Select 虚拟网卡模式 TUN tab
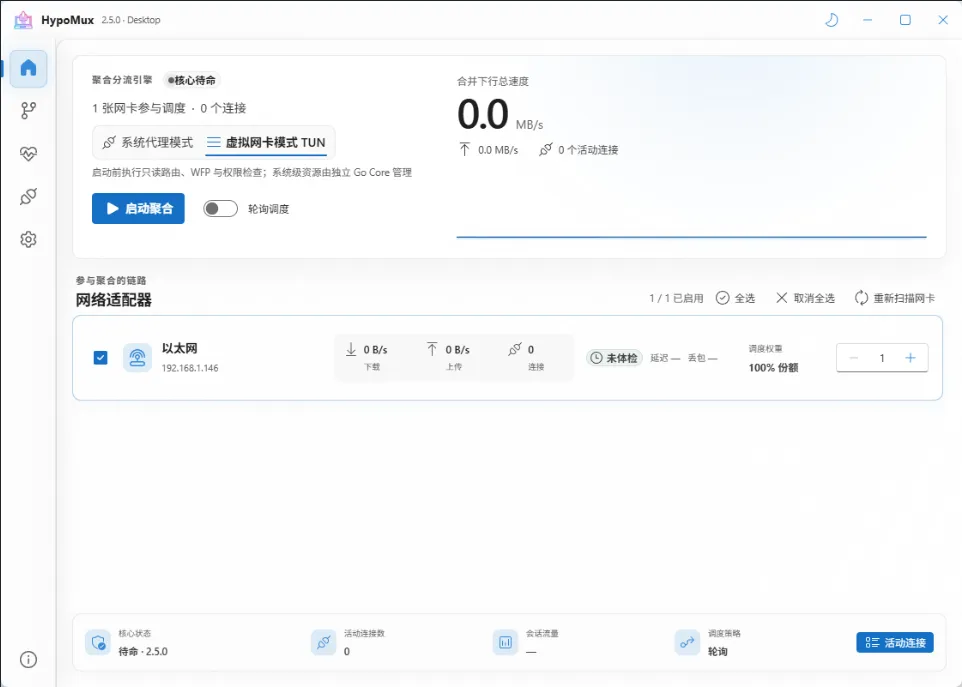 click(266, 142)
